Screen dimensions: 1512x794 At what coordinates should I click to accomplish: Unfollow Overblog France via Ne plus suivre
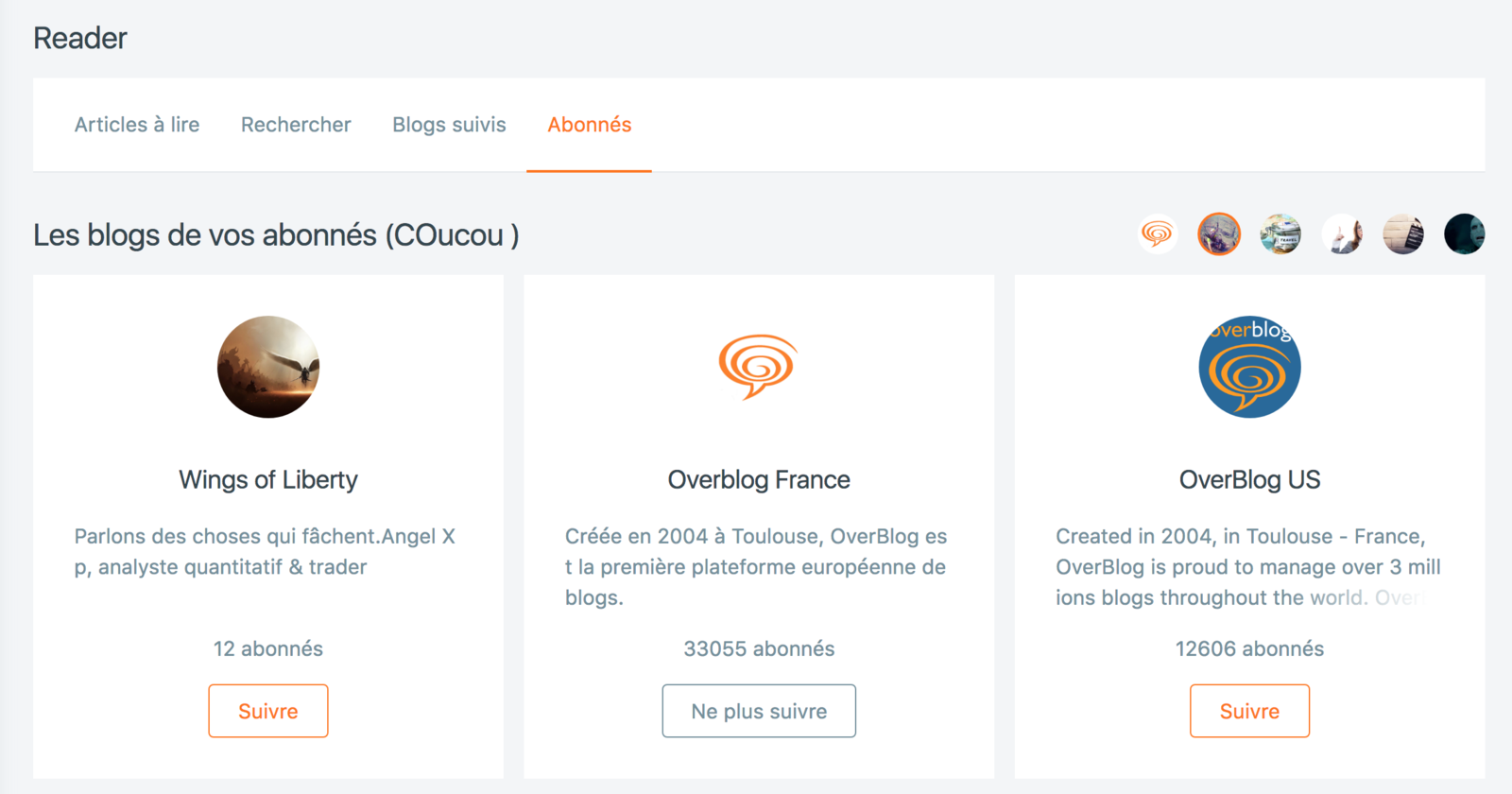pos(759,711)
